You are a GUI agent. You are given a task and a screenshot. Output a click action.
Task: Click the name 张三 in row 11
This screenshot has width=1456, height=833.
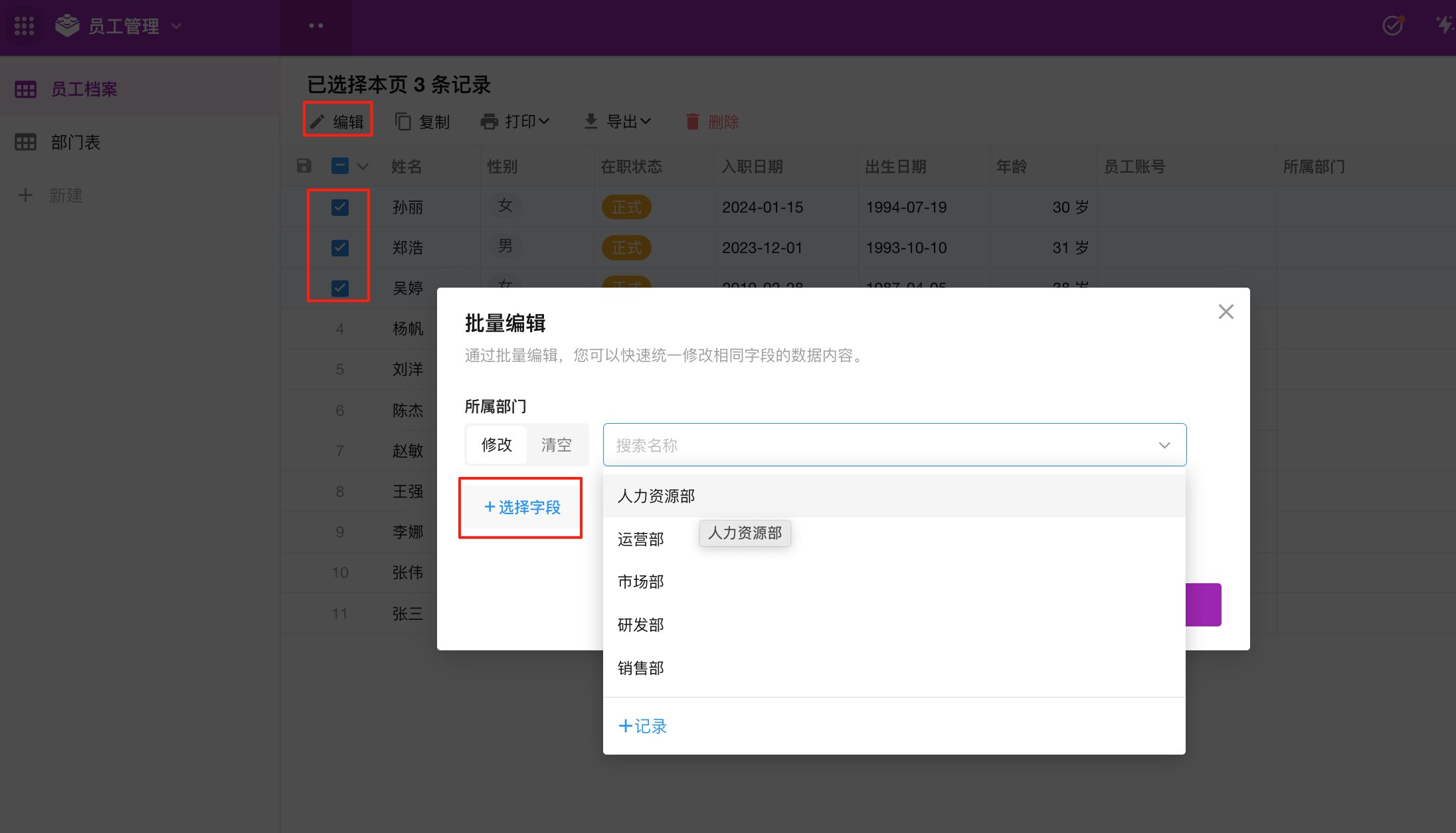[408, 614]
